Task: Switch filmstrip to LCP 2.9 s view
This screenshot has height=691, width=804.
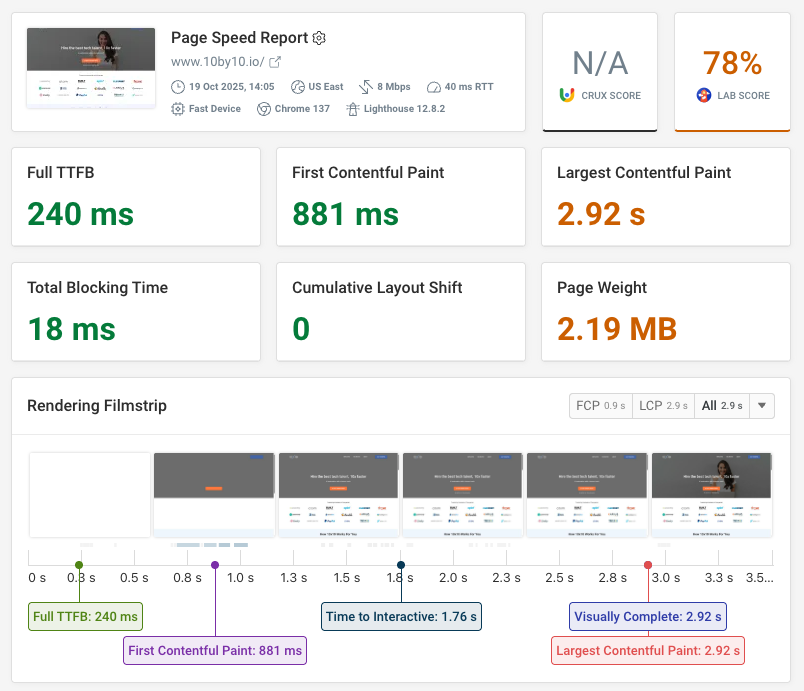Action: pos(664,406)
